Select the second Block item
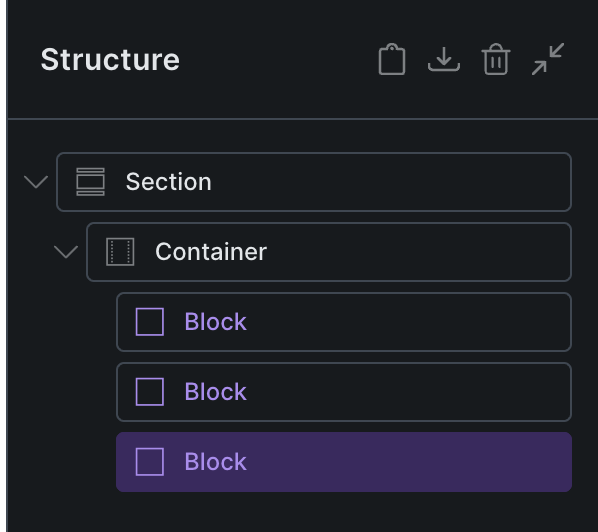Image resolution: width=598 pixels, height=532 pixels. tap(344, 392)
